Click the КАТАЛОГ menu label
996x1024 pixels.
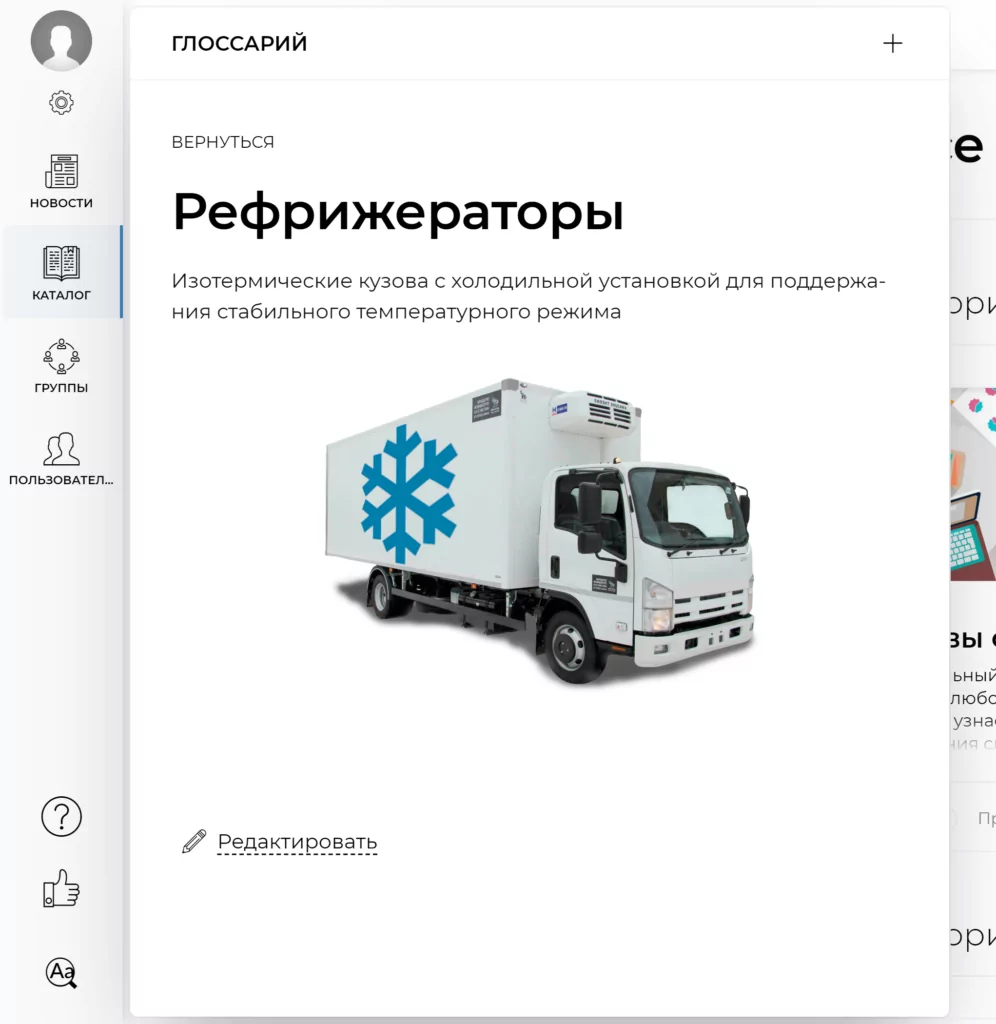pyautogui.click(x=61, y=295)
